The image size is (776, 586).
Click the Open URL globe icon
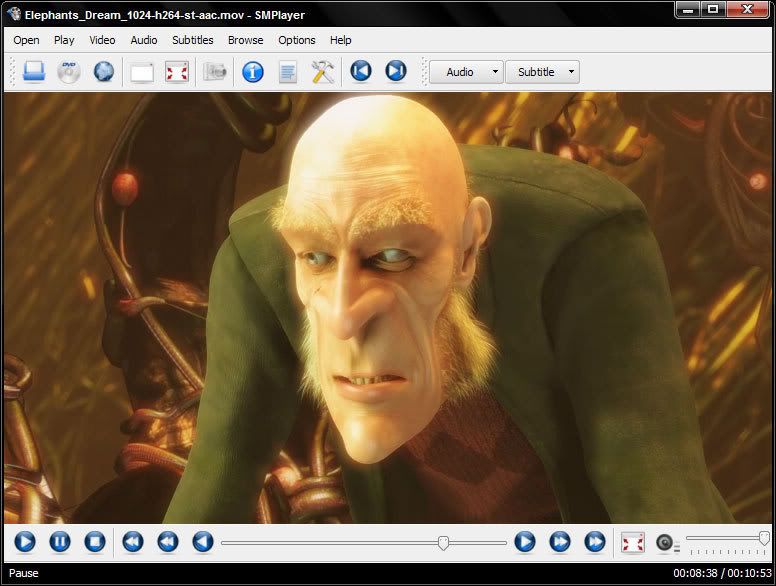pos(103,72)
